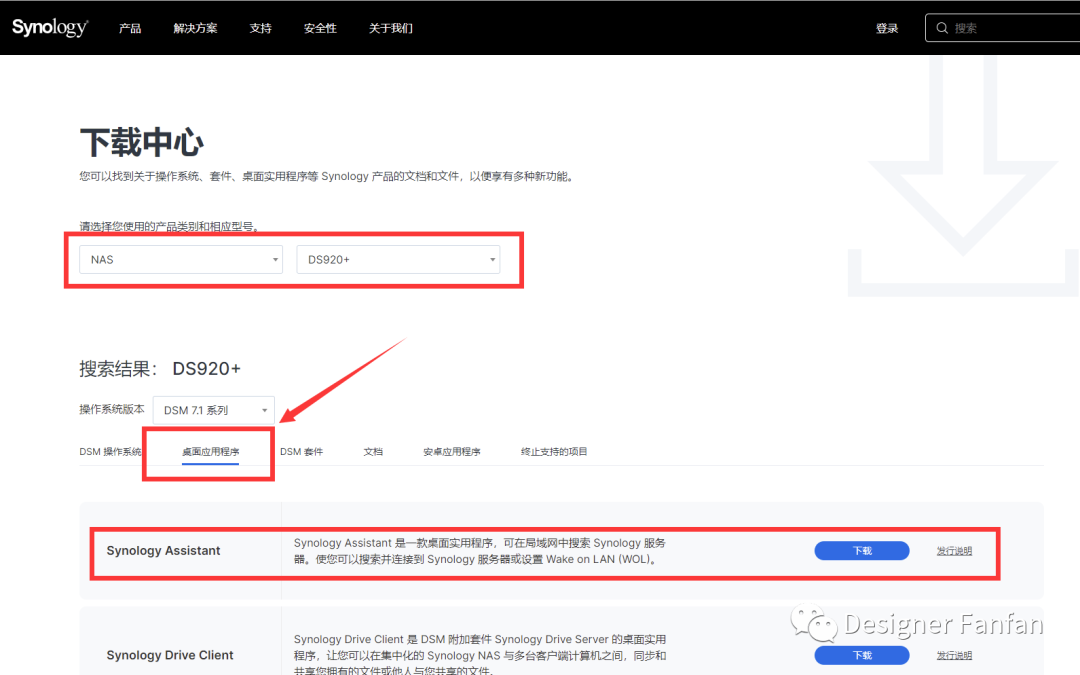This screenshot has height=675, width=1080.
Task: Open the 支持 menu
Action: [260, 28]
